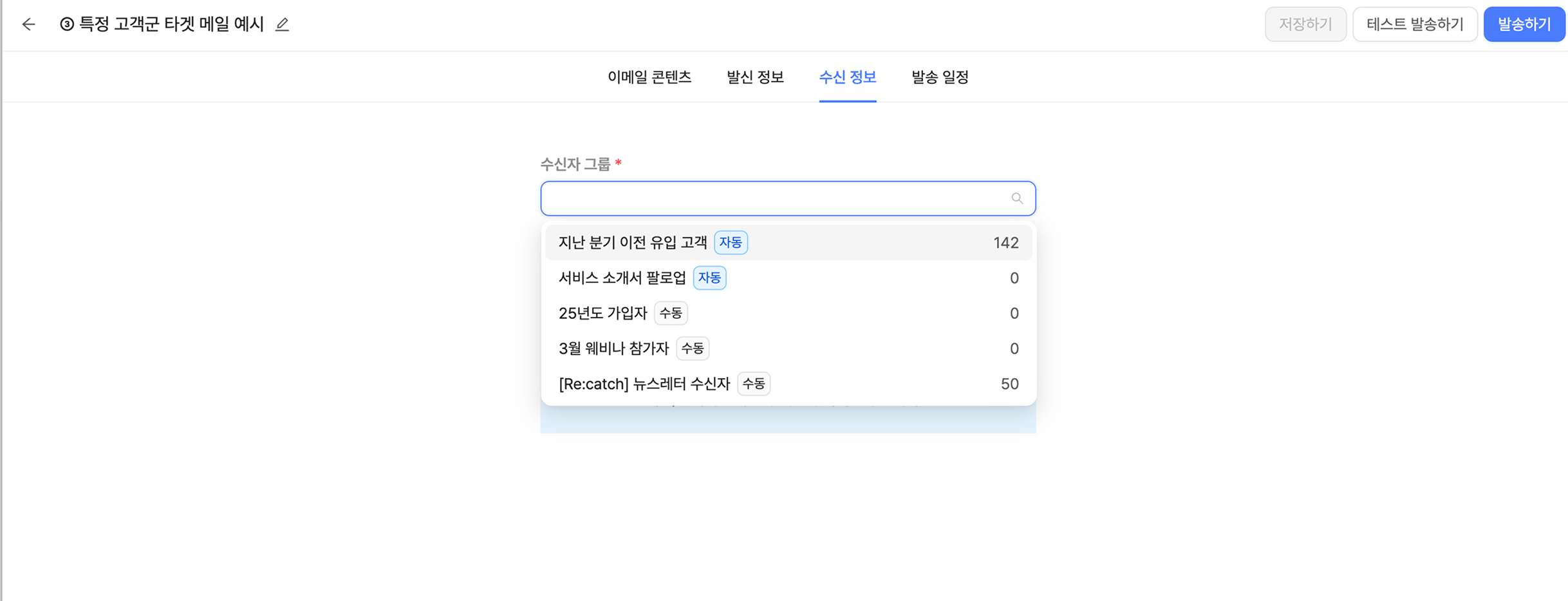Click the email title text

coord(171,24)
